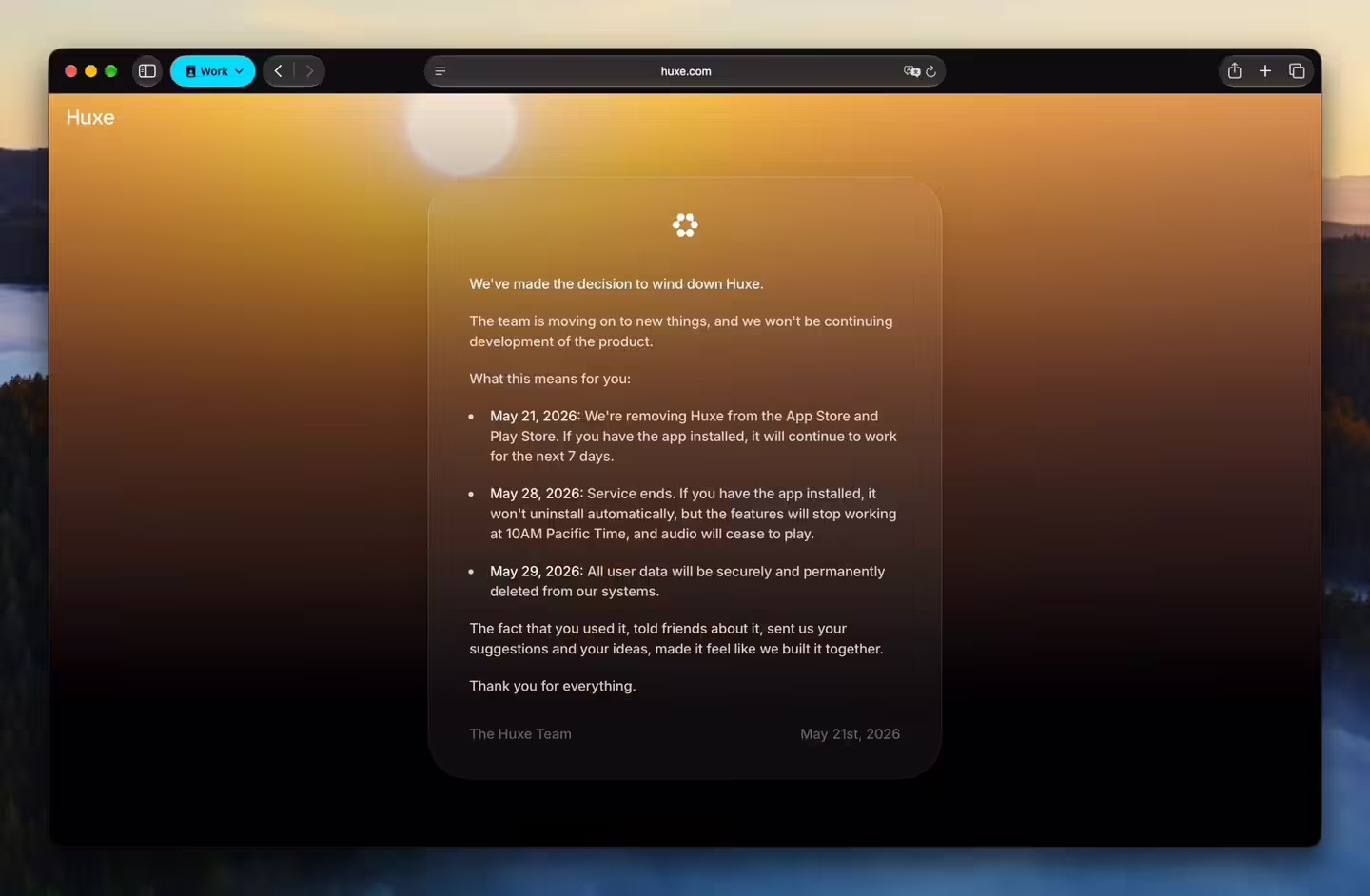Click the wind down Huxe headline sentence

point(616,284)
